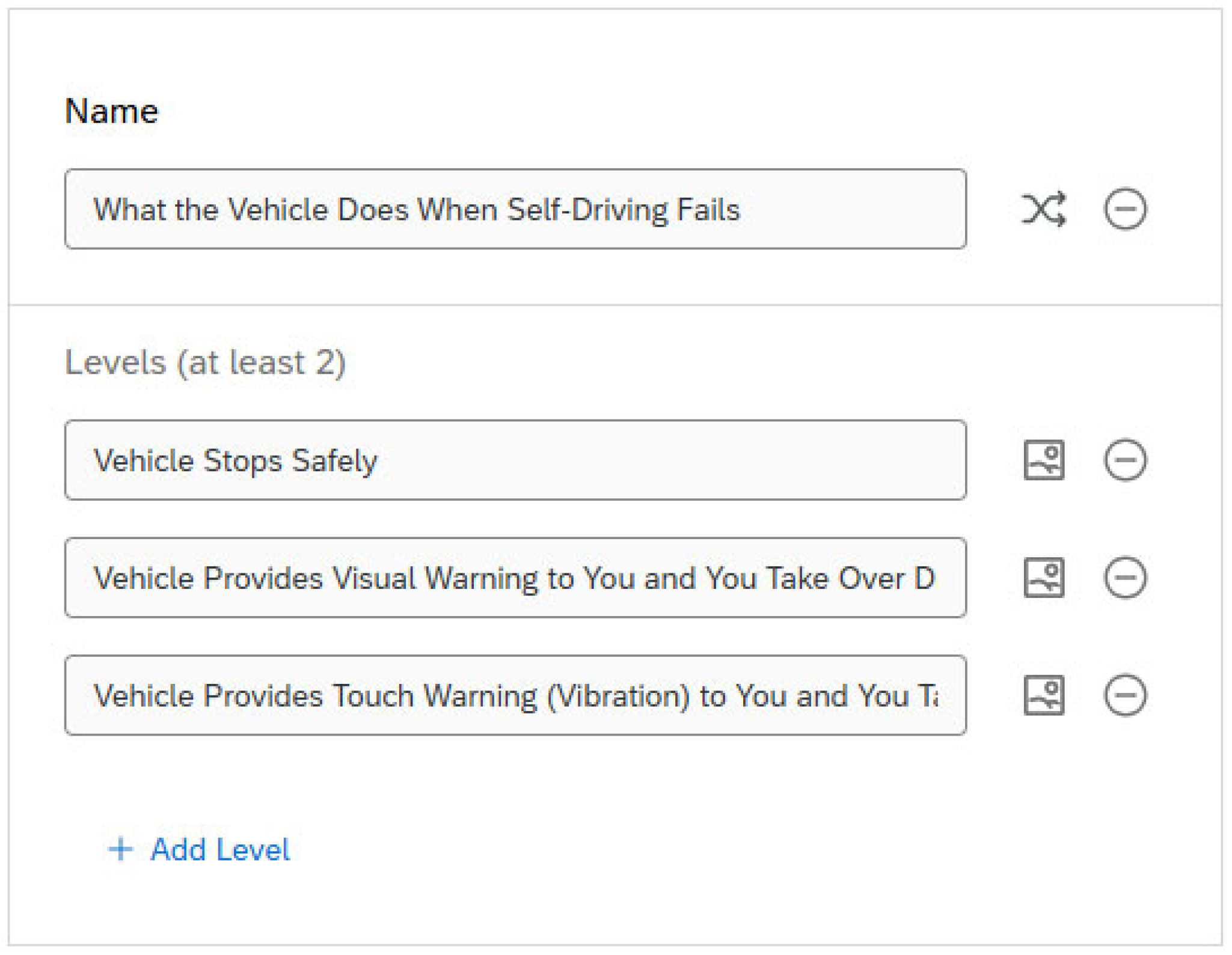Focus the attribute Name input field

pos(515,209)
